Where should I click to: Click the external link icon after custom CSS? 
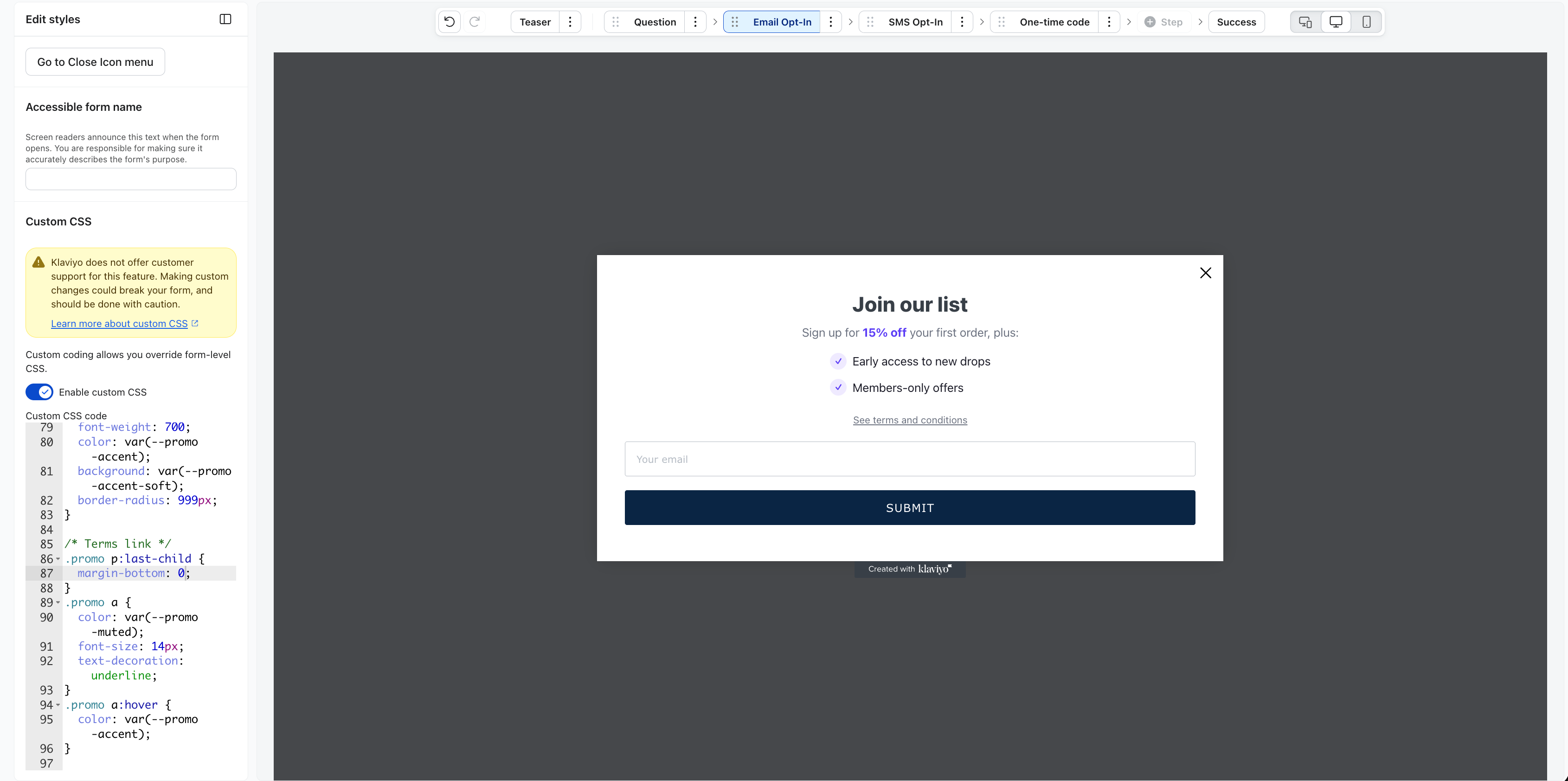[195, 323]
